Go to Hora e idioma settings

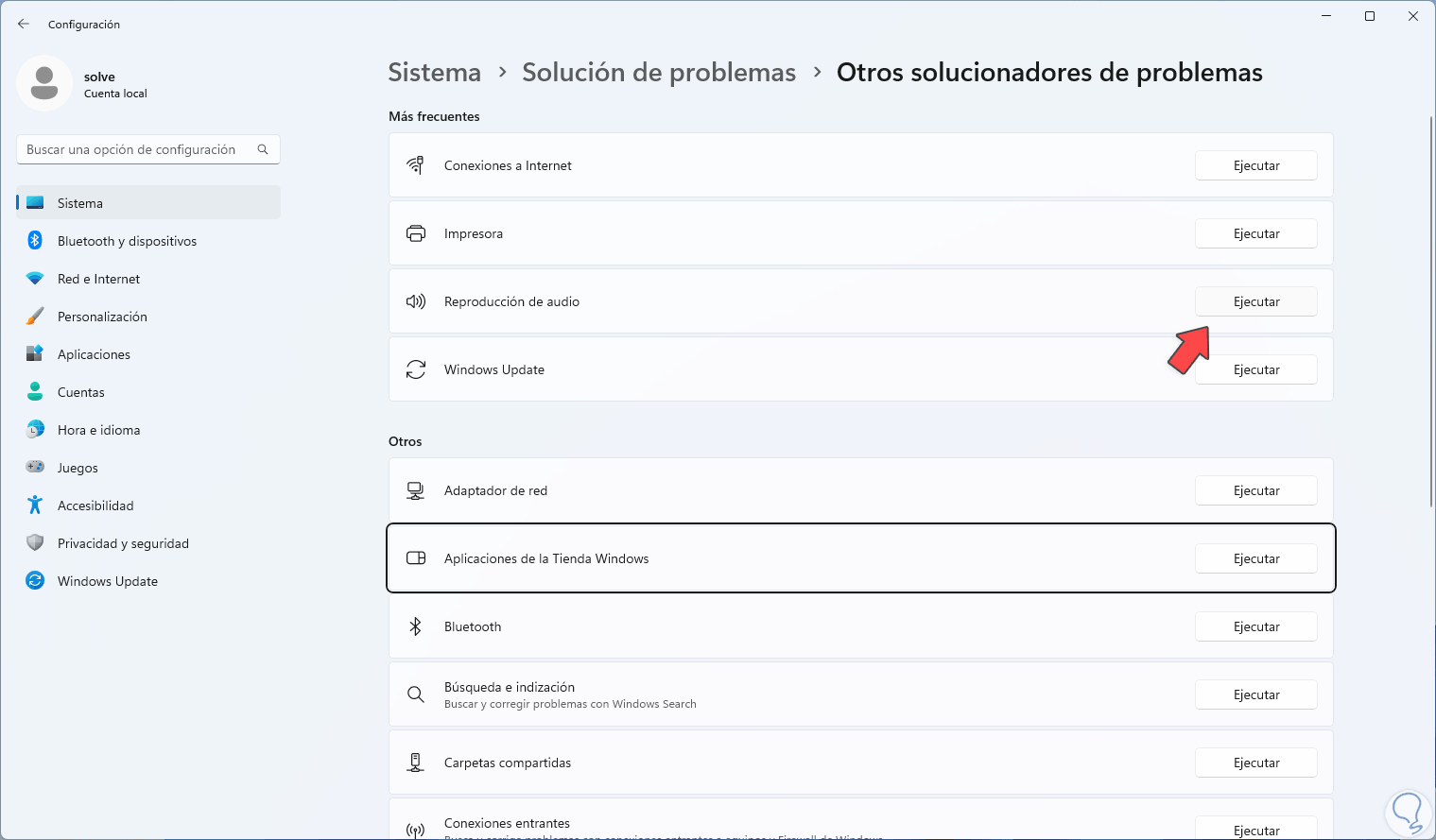tap(98, 430)
